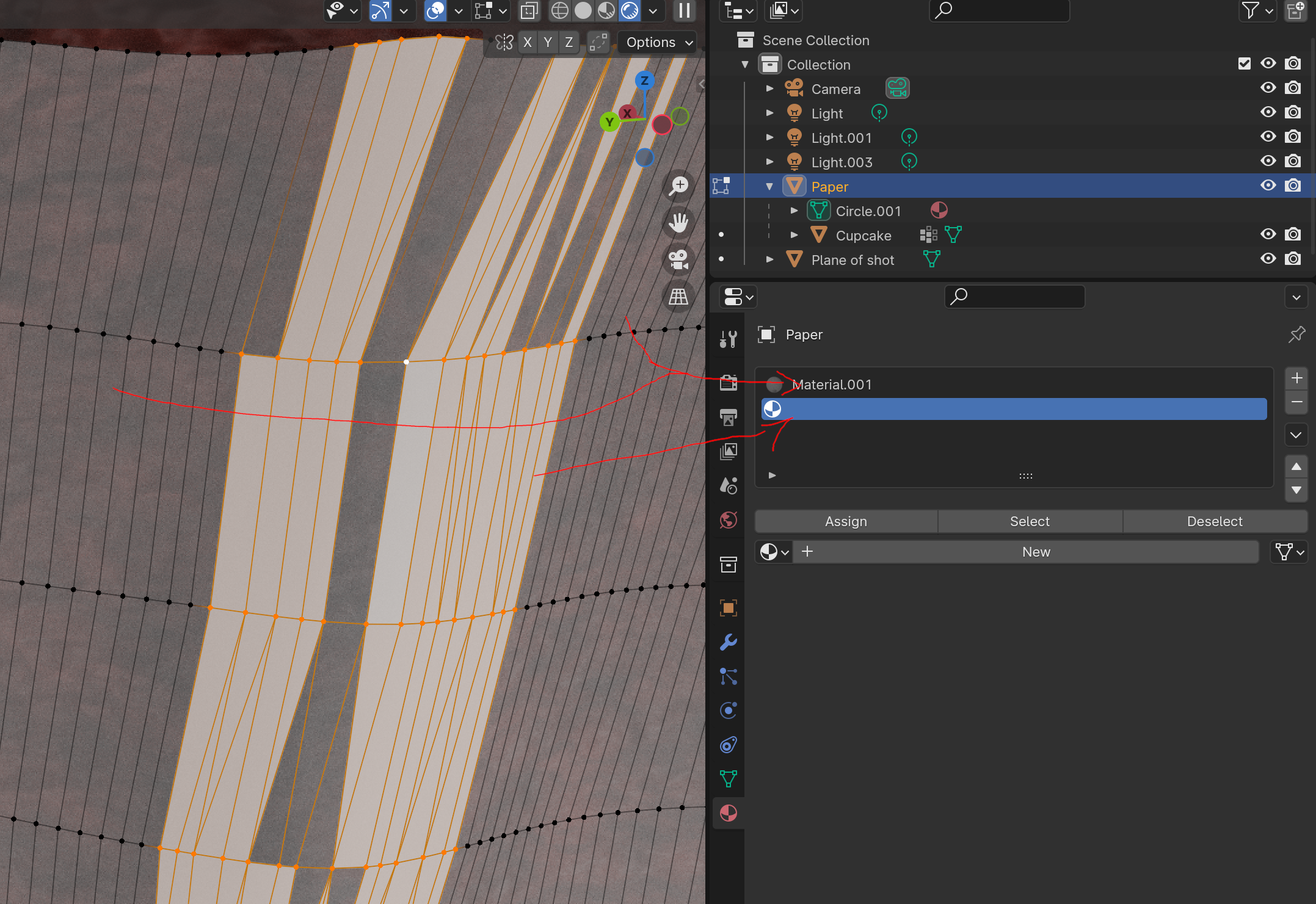Hide the Camera object in viewport
1316x904 pixels.
tap(1268, 88)
